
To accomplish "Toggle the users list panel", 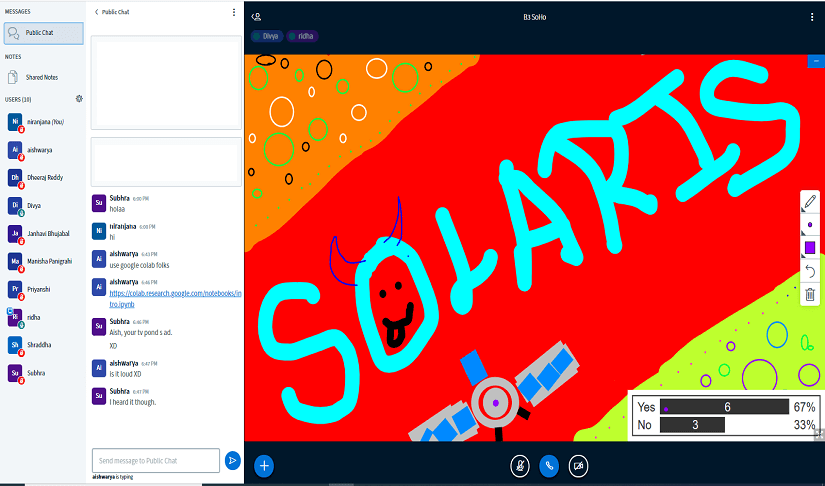I will pyautogui.click(x=256, y=17).
